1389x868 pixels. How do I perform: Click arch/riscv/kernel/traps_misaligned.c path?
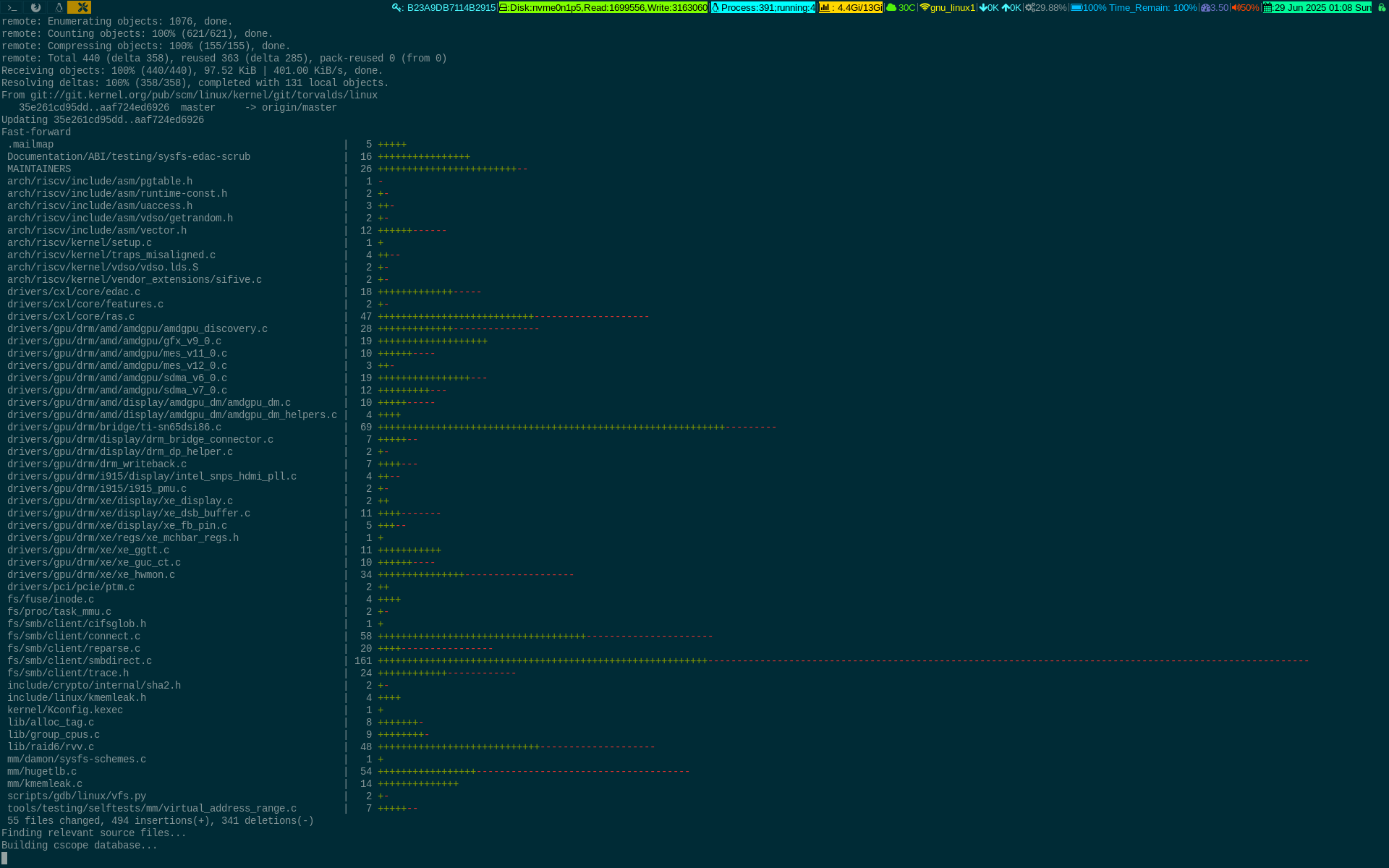click(111, 255)
